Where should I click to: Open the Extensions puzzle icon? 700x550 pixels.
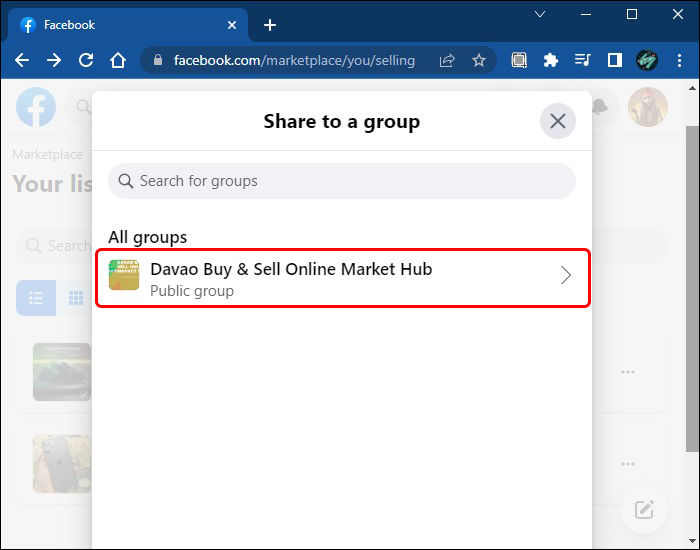tap(550, 60)
